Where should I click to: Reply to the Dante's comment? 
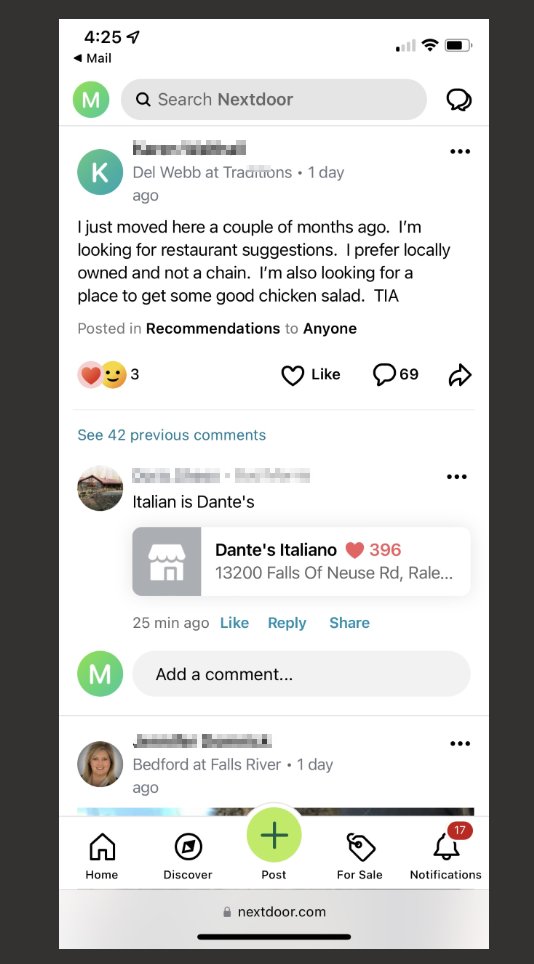click(287, 623)
